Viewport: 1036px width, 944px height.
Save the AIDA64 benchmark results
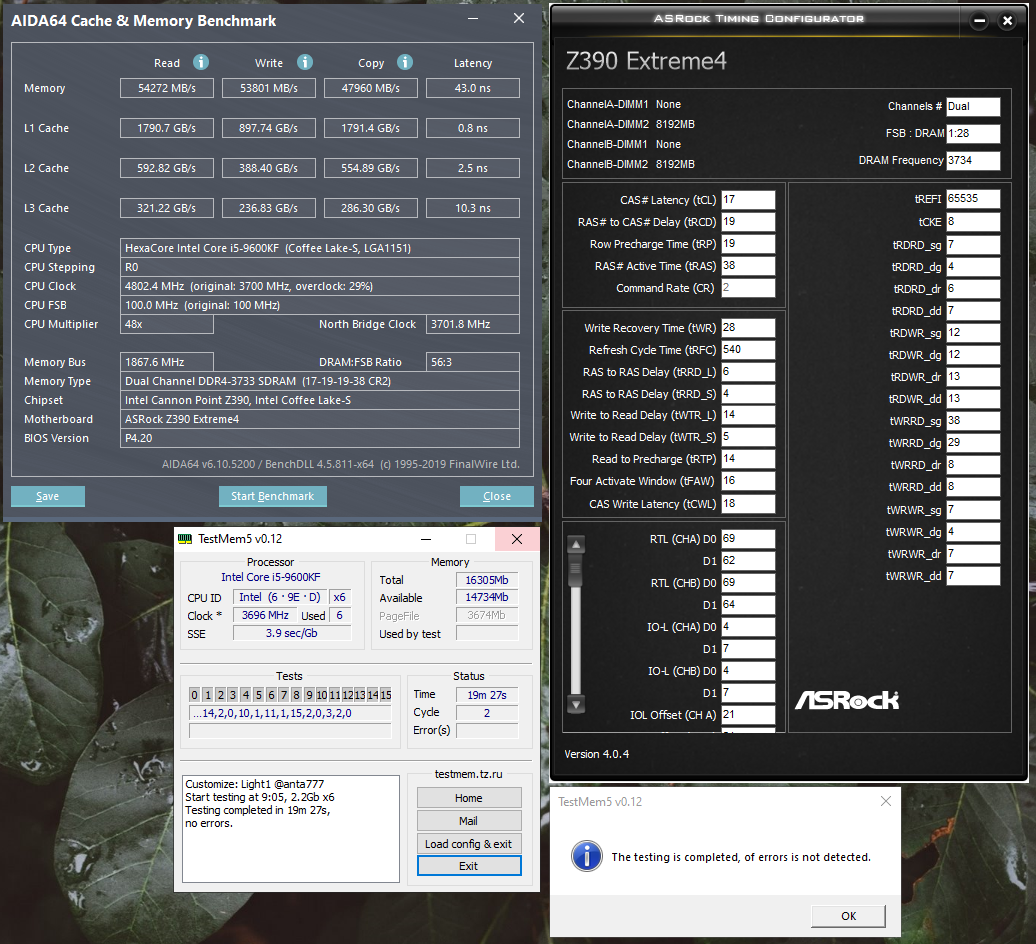coord(48,496)
